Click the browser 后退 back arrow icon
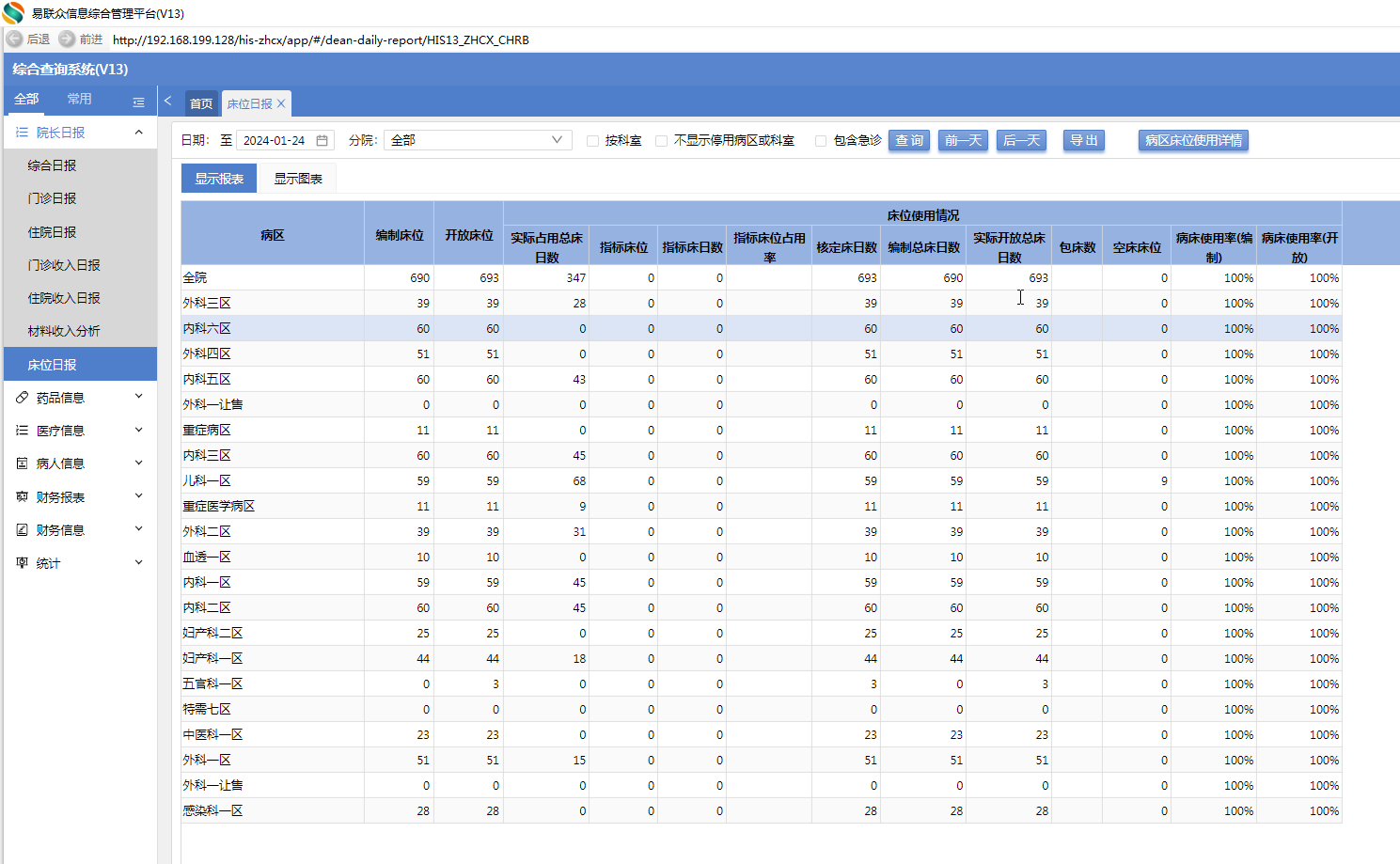This screenshot has height=864, width=1400. click(x=14, y=39)
